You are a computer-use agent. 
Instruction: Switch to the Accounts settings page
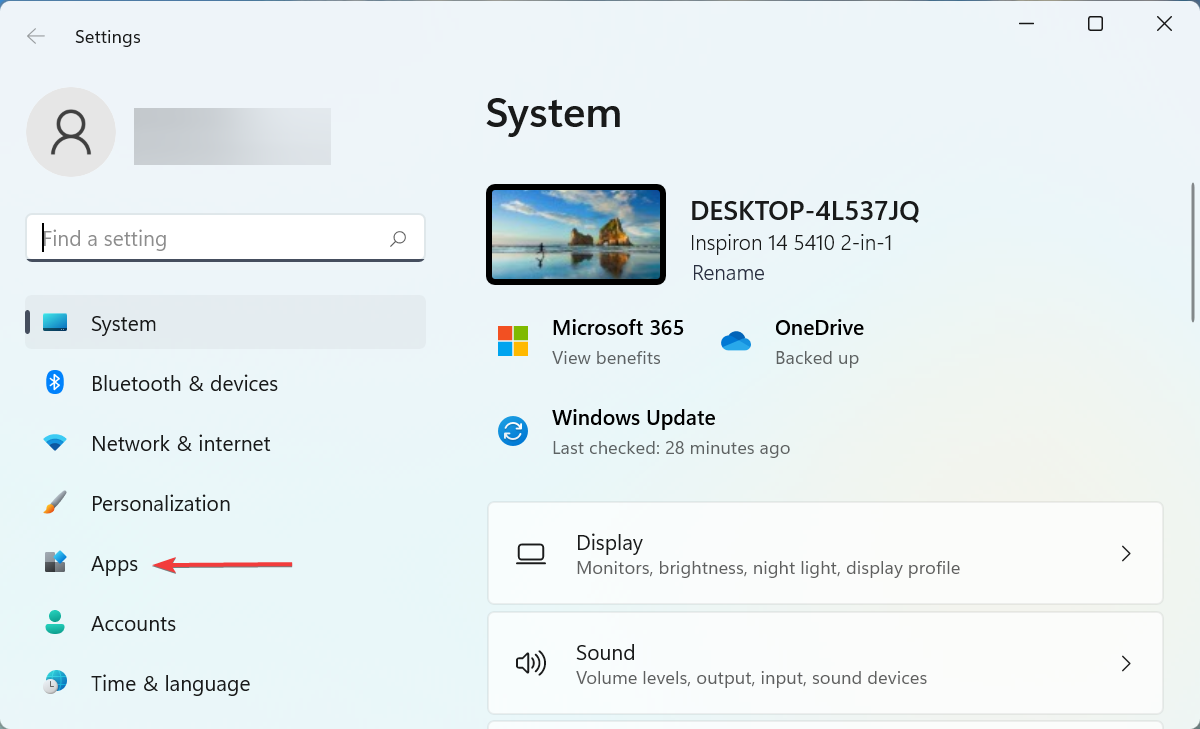(x=133, y=623)
